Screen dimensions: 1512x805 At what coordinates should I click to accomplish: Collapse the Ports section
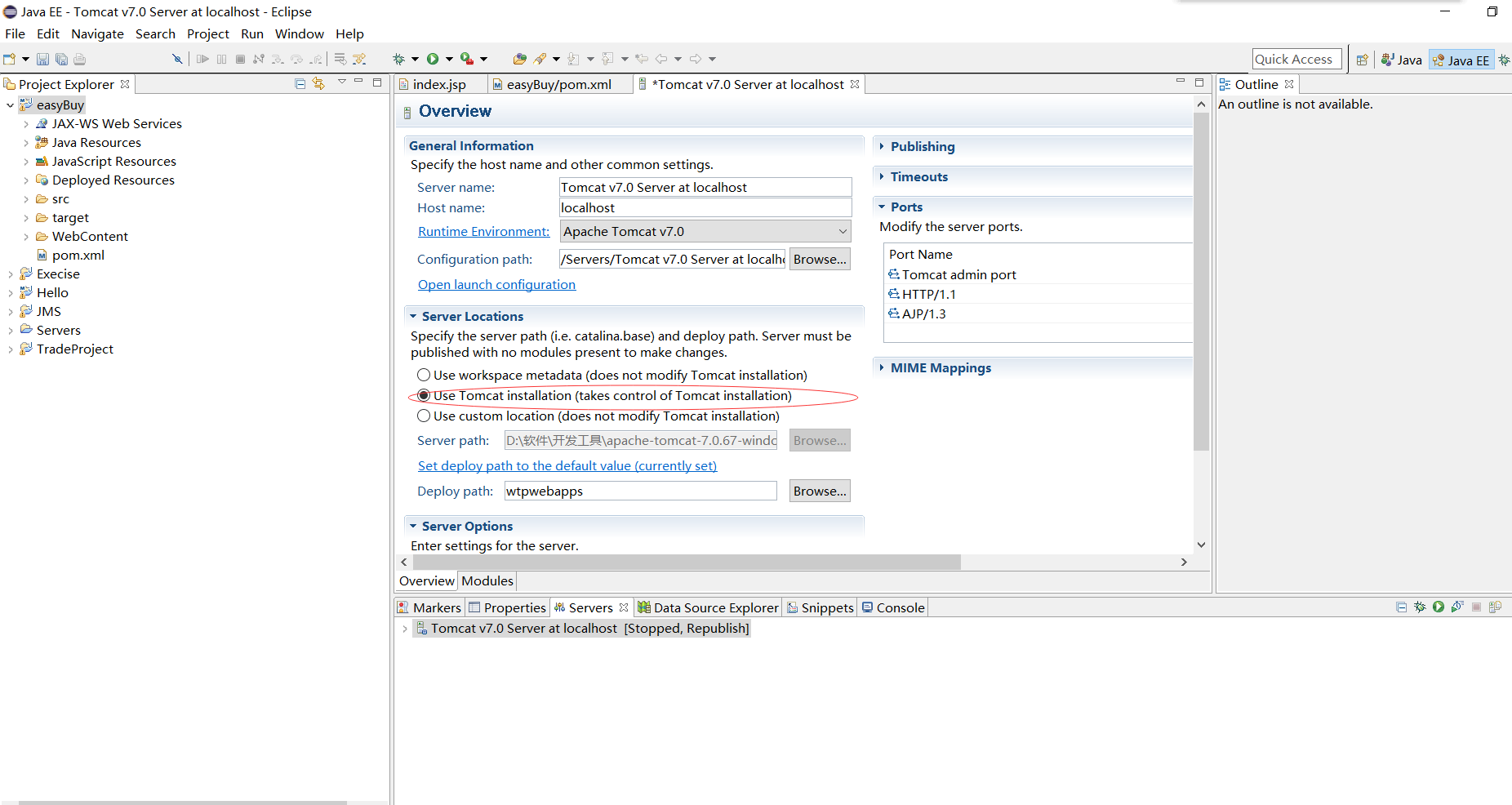[882, 207]
